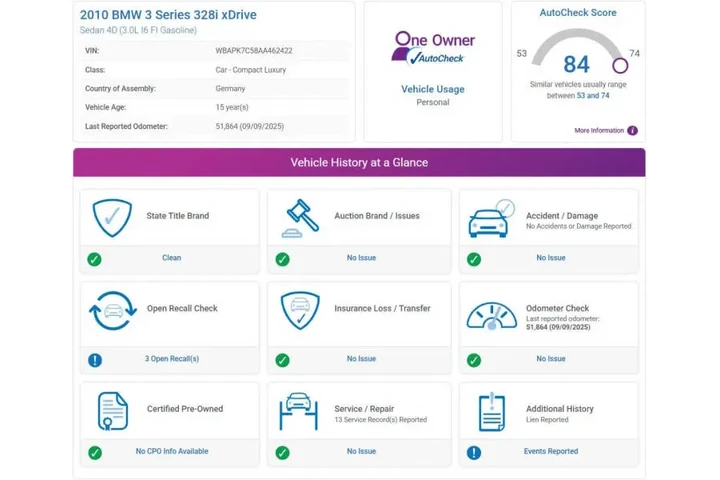The width and height of the screenshot is (720, 480).
Task: Open the Events Reported link
Action: point(550,452)
